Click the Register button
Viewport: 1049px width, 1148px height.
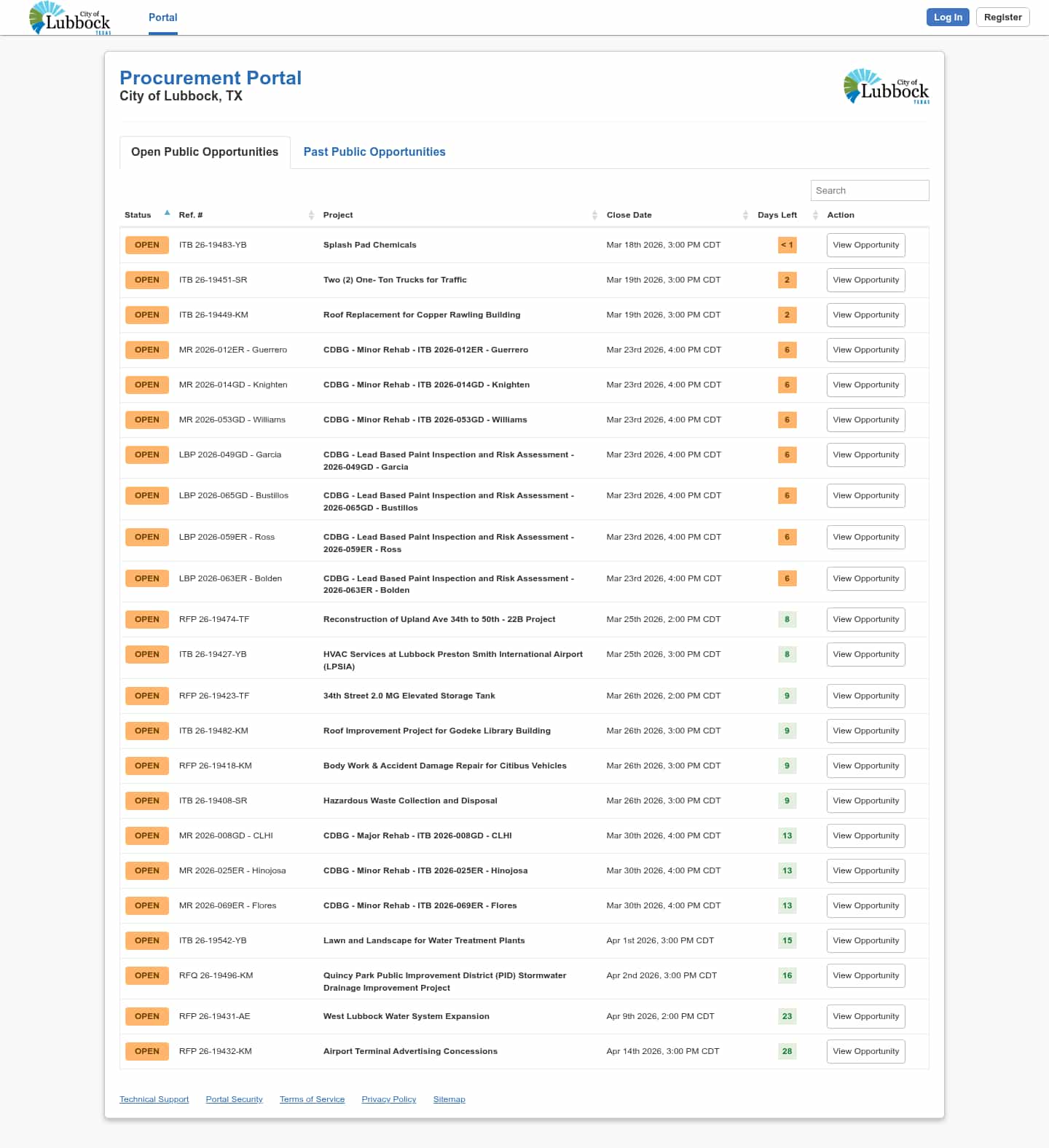coord(1002,17)
